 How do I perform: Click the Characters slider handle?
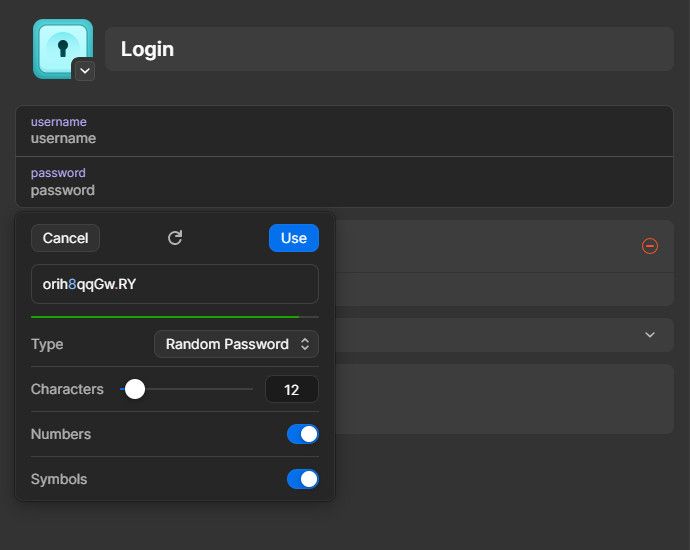[x=135, y=389]
